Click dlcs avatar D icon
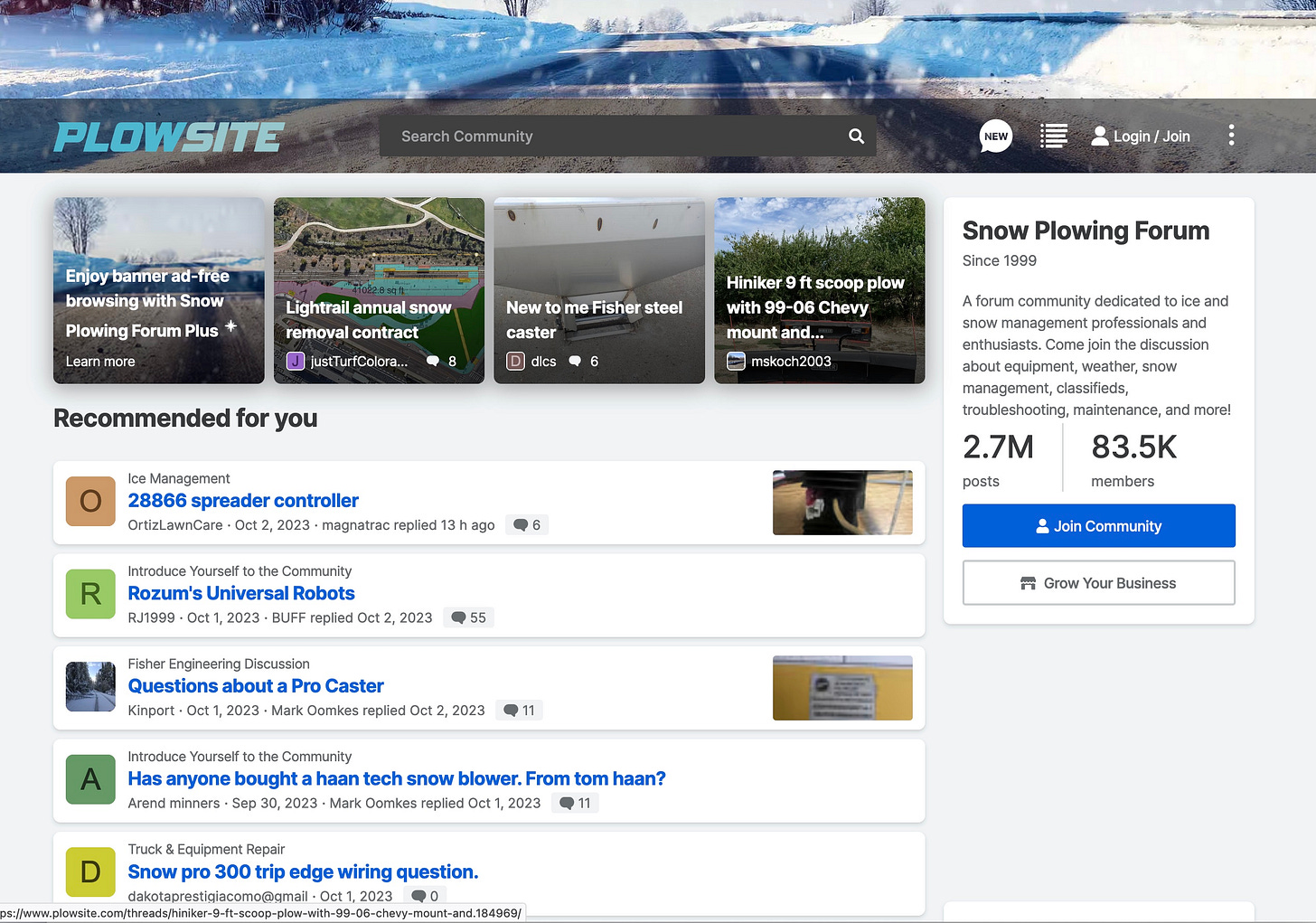The height and width of the screenshot is (923, 1316). click(x=515, y=361)
